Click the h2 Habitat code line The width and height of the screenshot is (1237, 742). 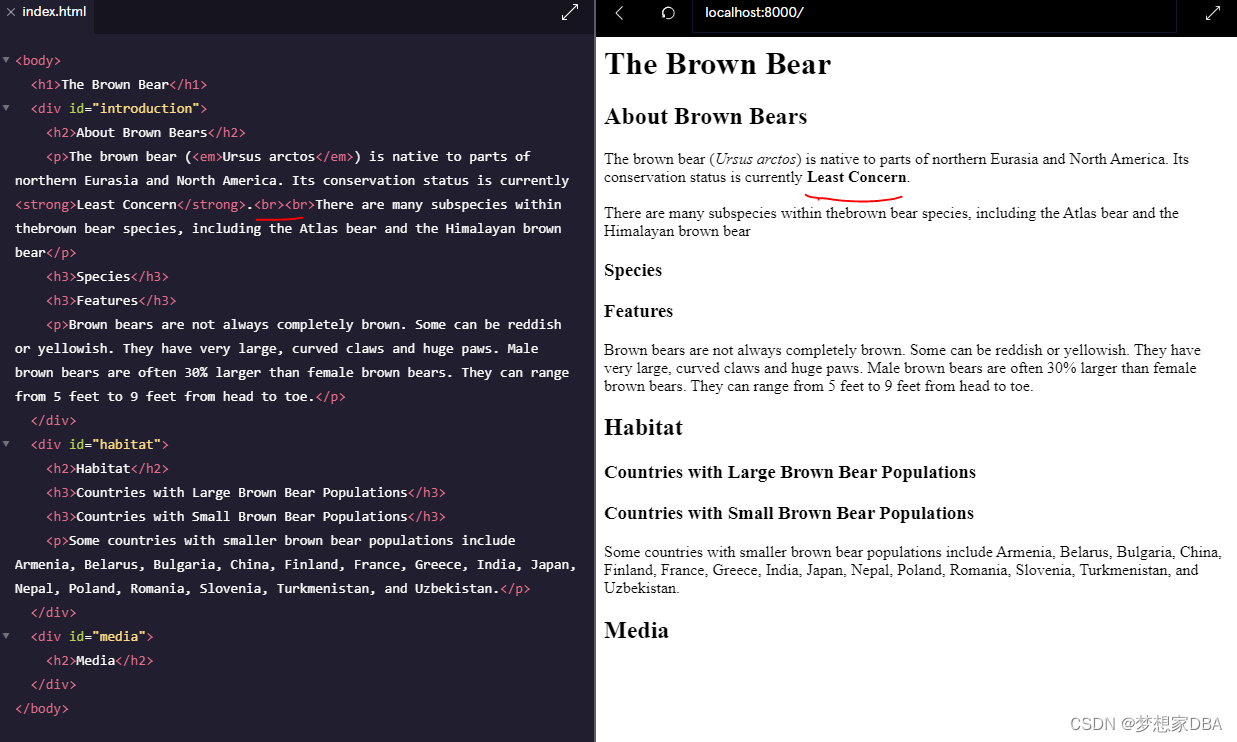pyautogui.click(x=107, y=469)
